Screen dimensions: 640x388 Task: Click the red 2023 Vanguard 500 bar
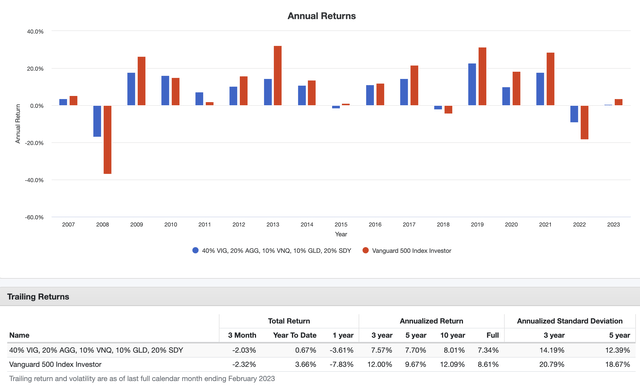618,102
